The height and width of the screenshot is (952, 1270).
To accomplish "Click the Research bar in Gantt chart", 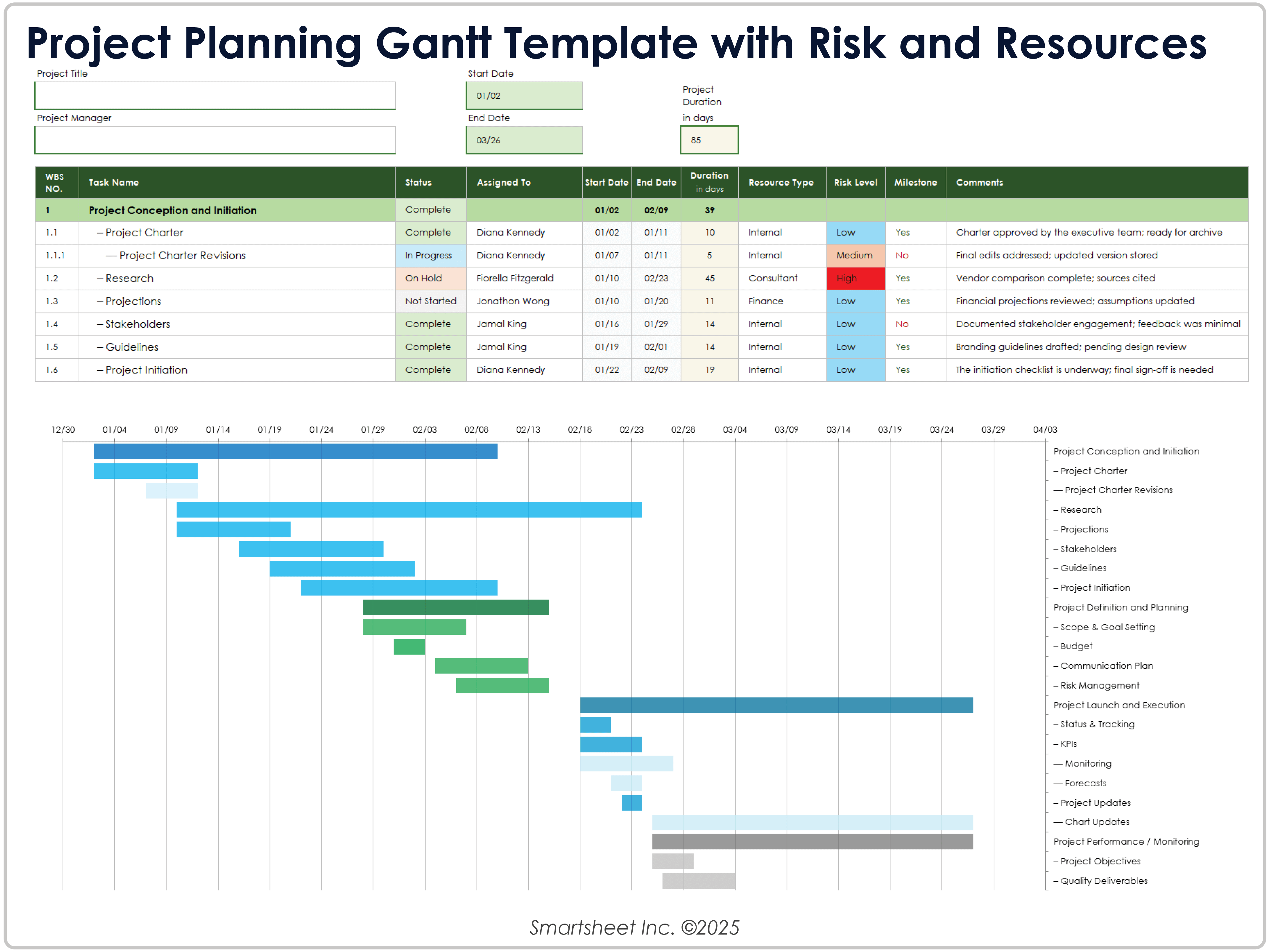I will (x=409, y=510).
